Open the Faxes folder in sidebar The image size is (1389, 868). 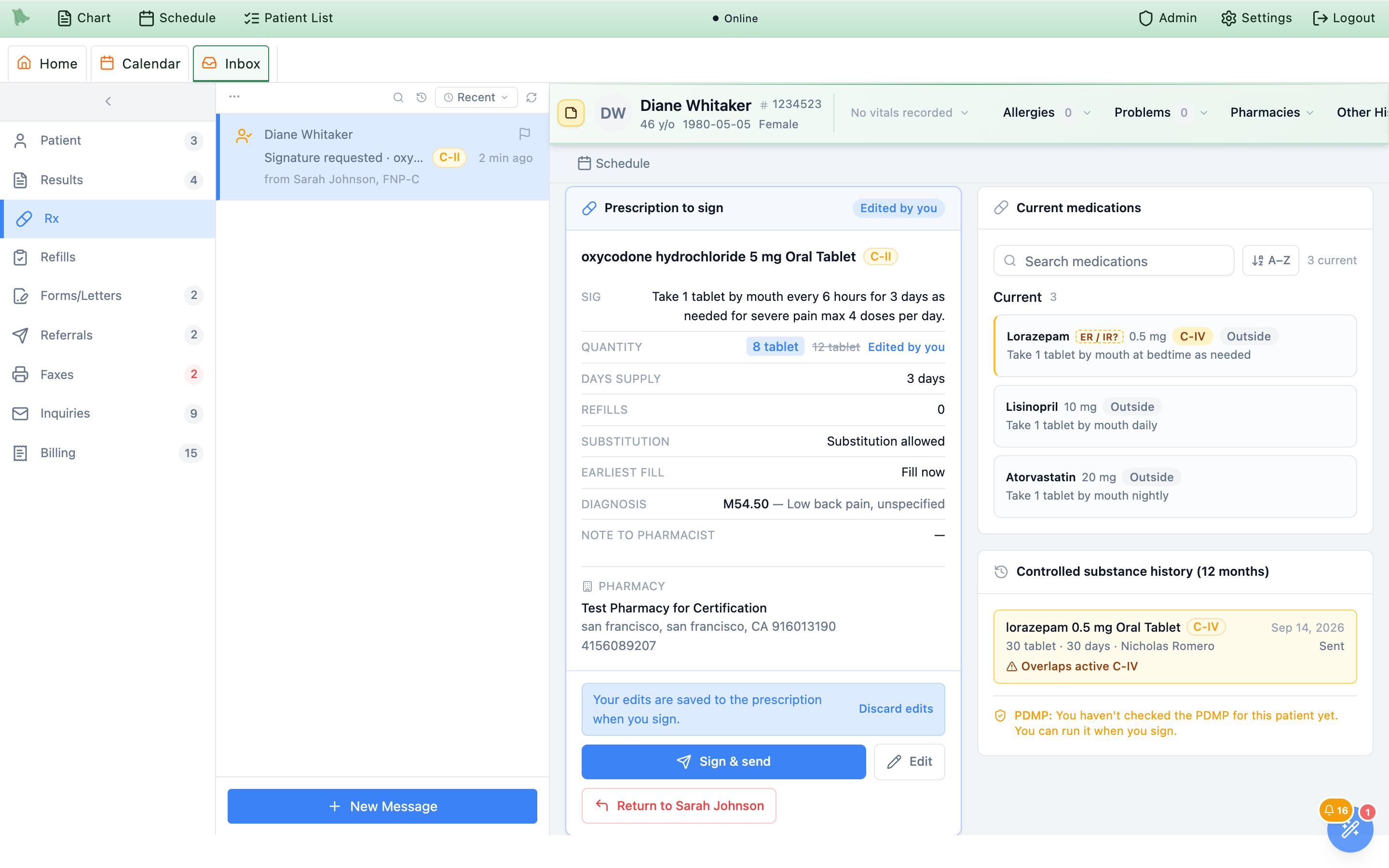pos(108,374)
